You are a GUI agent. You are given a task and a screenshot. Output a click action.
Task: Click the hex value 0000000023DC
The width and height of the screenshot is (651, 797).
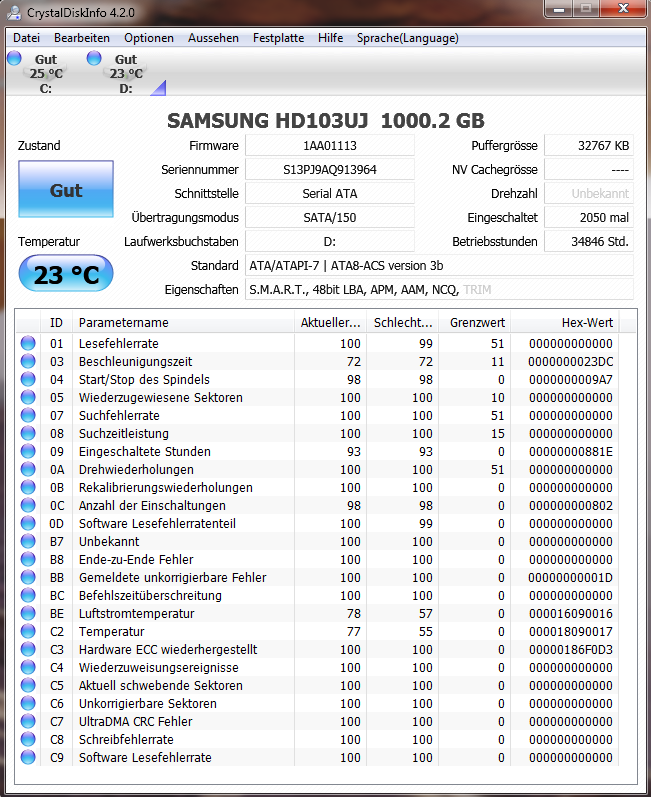(570, 361)
